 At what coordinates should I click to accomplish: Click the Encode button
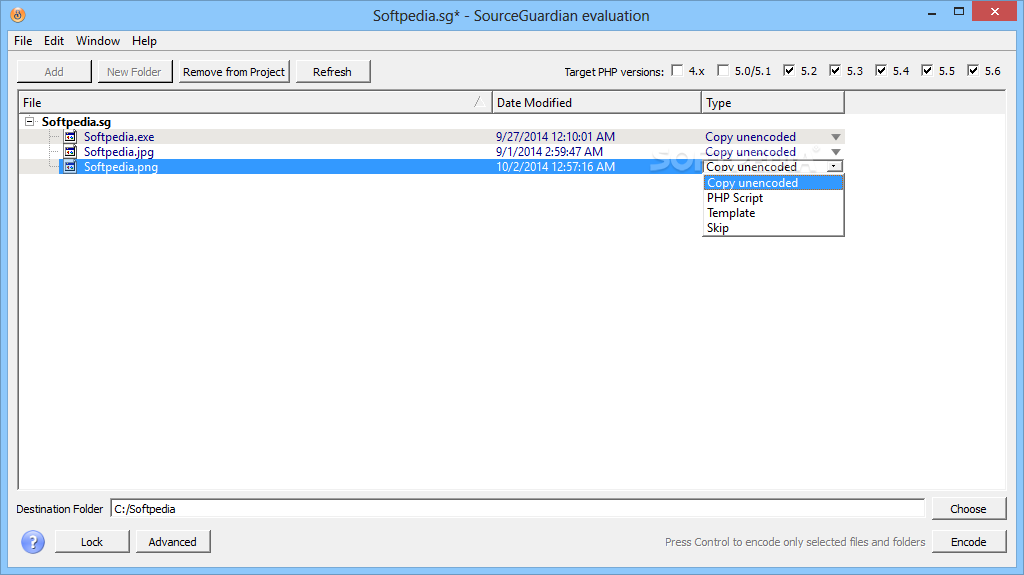click(x=968, y=542)
